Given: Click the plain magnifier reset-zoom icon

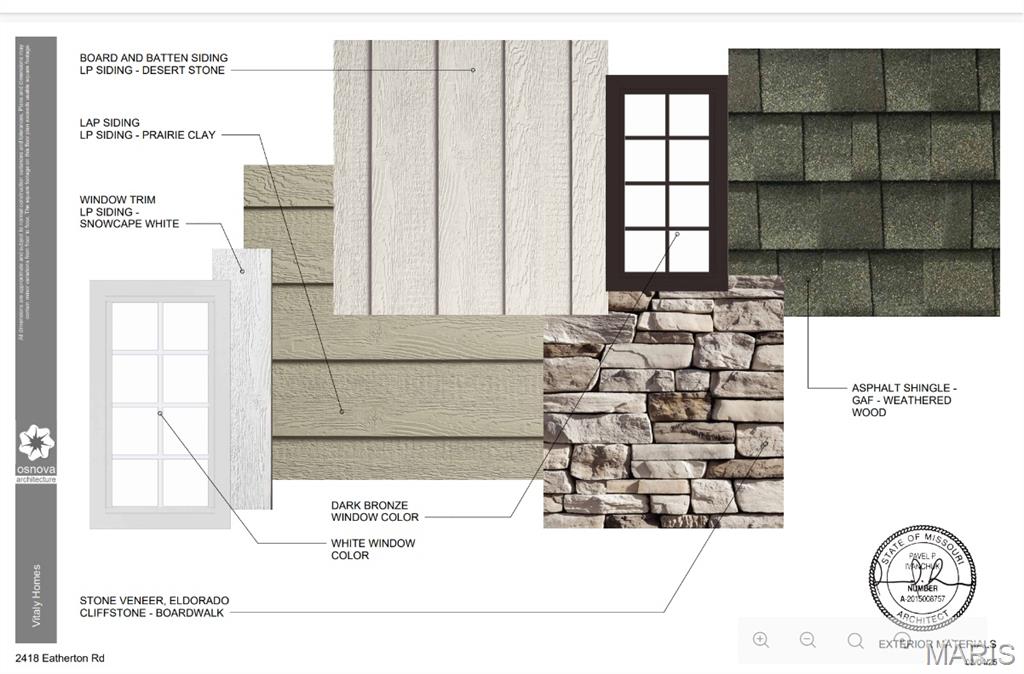Looking at the screenshot, I should pos(856,640).
